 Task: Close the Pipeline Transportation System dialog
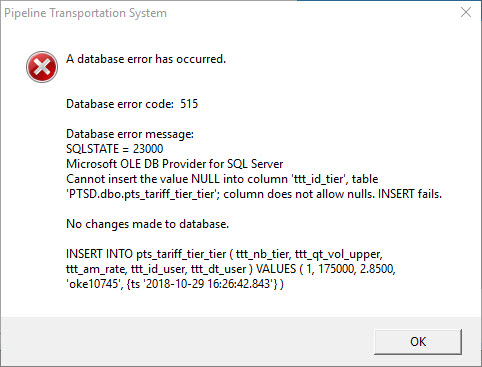click(x=466, y=12)
